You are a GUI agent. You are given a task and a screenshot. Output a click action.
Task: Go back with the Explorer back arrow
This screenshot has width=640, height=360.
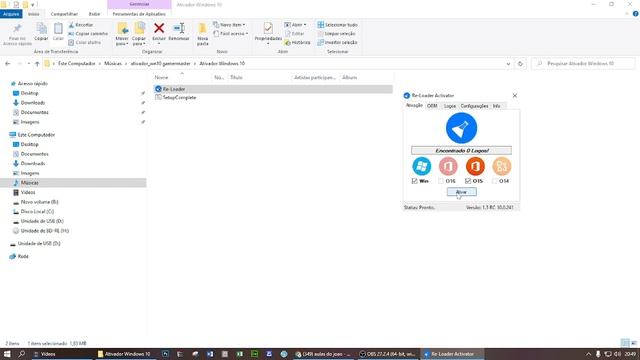tap(8, 64)
